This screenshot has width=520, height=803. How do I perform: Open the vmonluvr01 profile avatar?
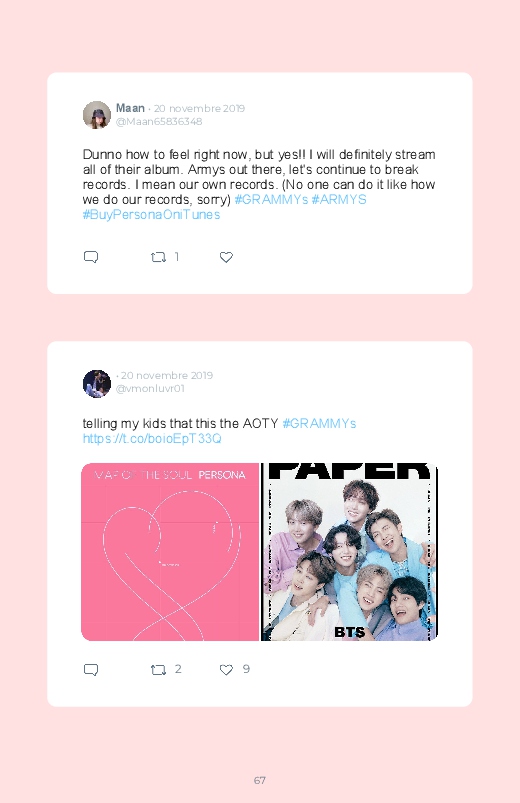coord(97,384)
